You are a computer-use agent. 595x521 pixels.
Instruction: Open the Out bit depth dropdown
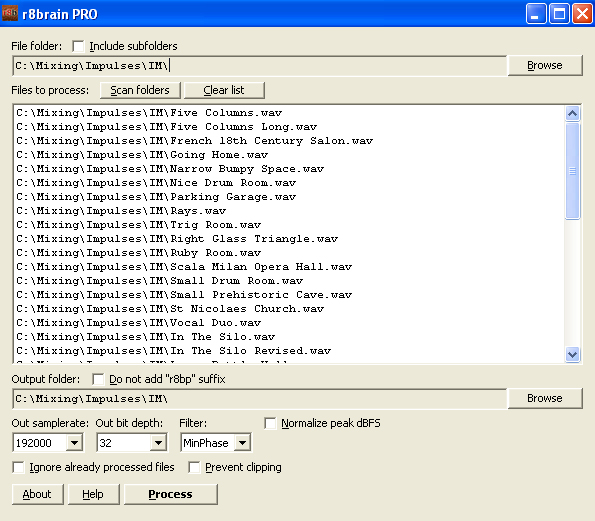[158, 443]
